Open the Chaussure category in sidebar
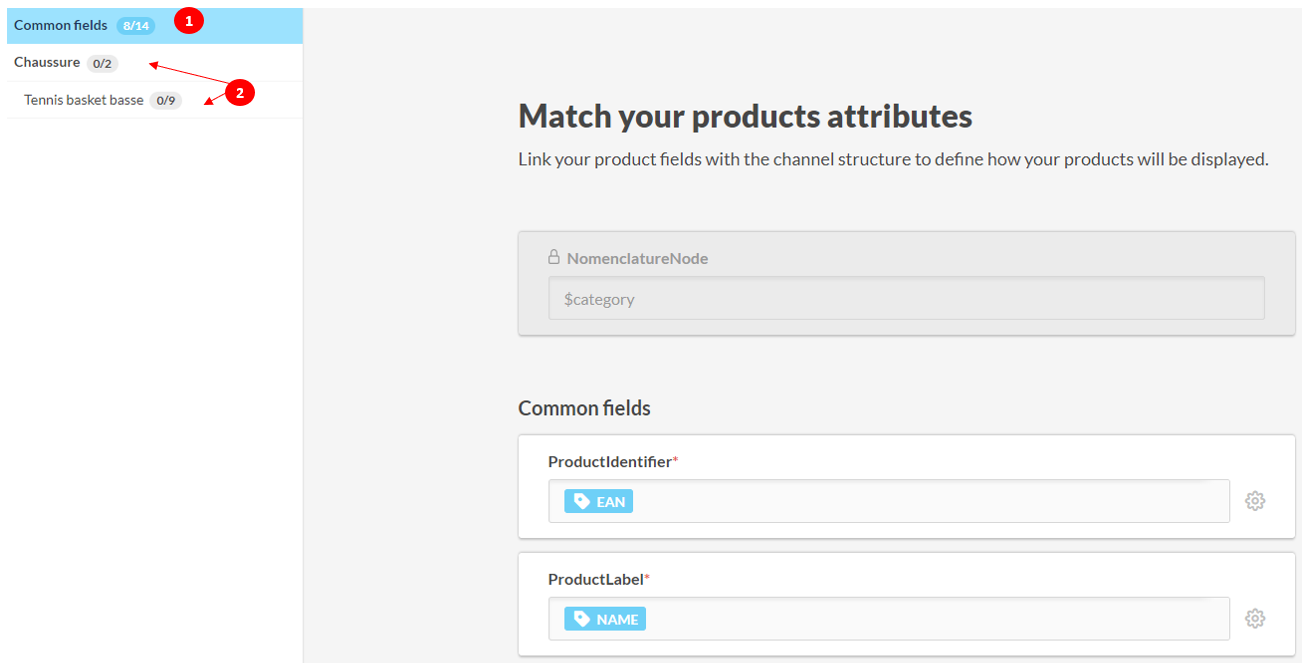Screen dimensions: 1310x663 47,62
